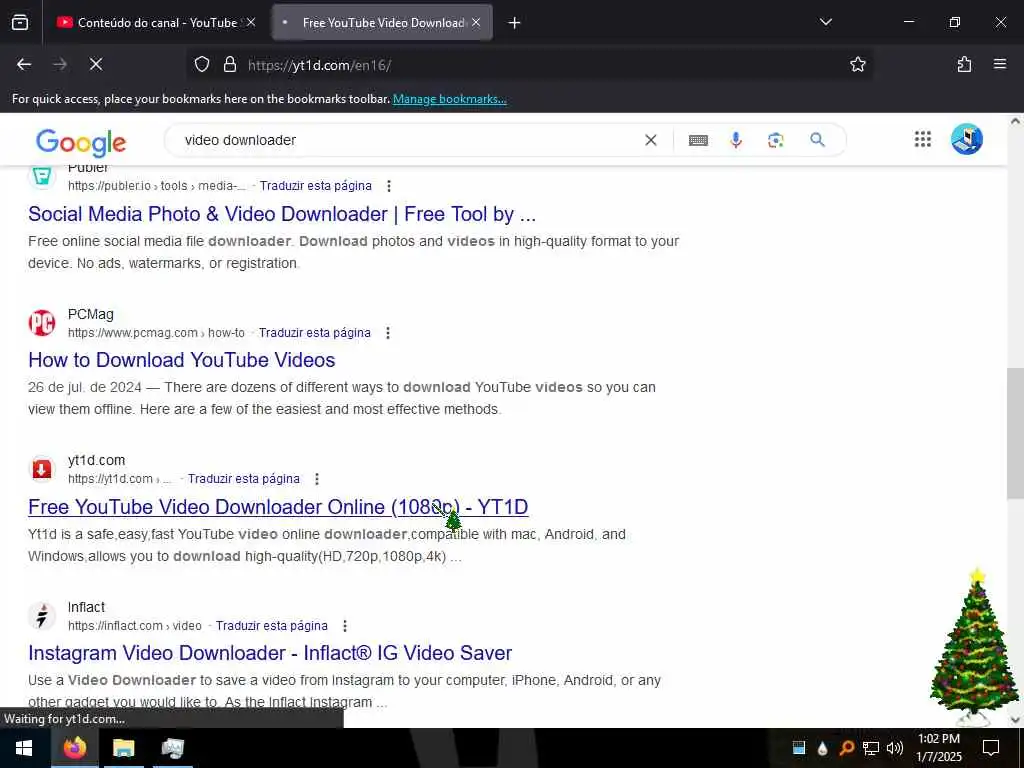
Task: Go back to the previous page
Action: [x=24, y=65]
